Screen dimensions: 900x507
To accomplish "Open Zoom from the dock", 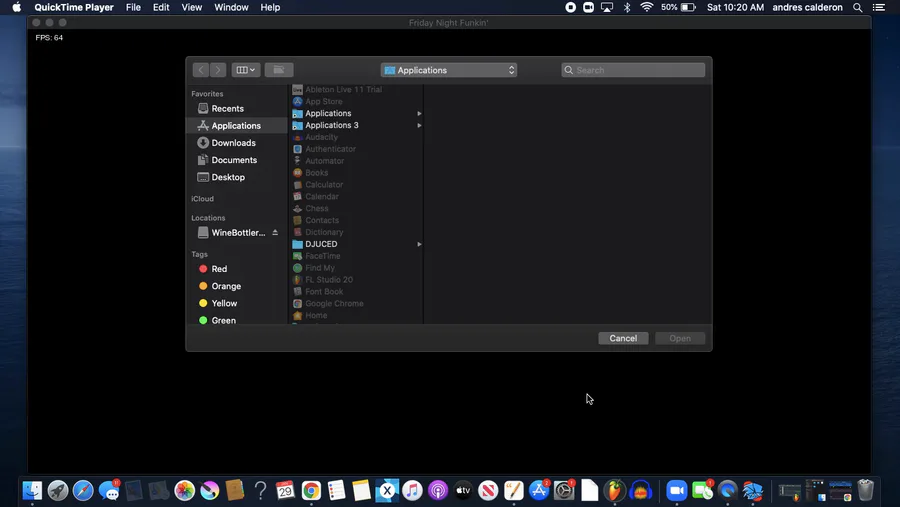I will (677, 490).
